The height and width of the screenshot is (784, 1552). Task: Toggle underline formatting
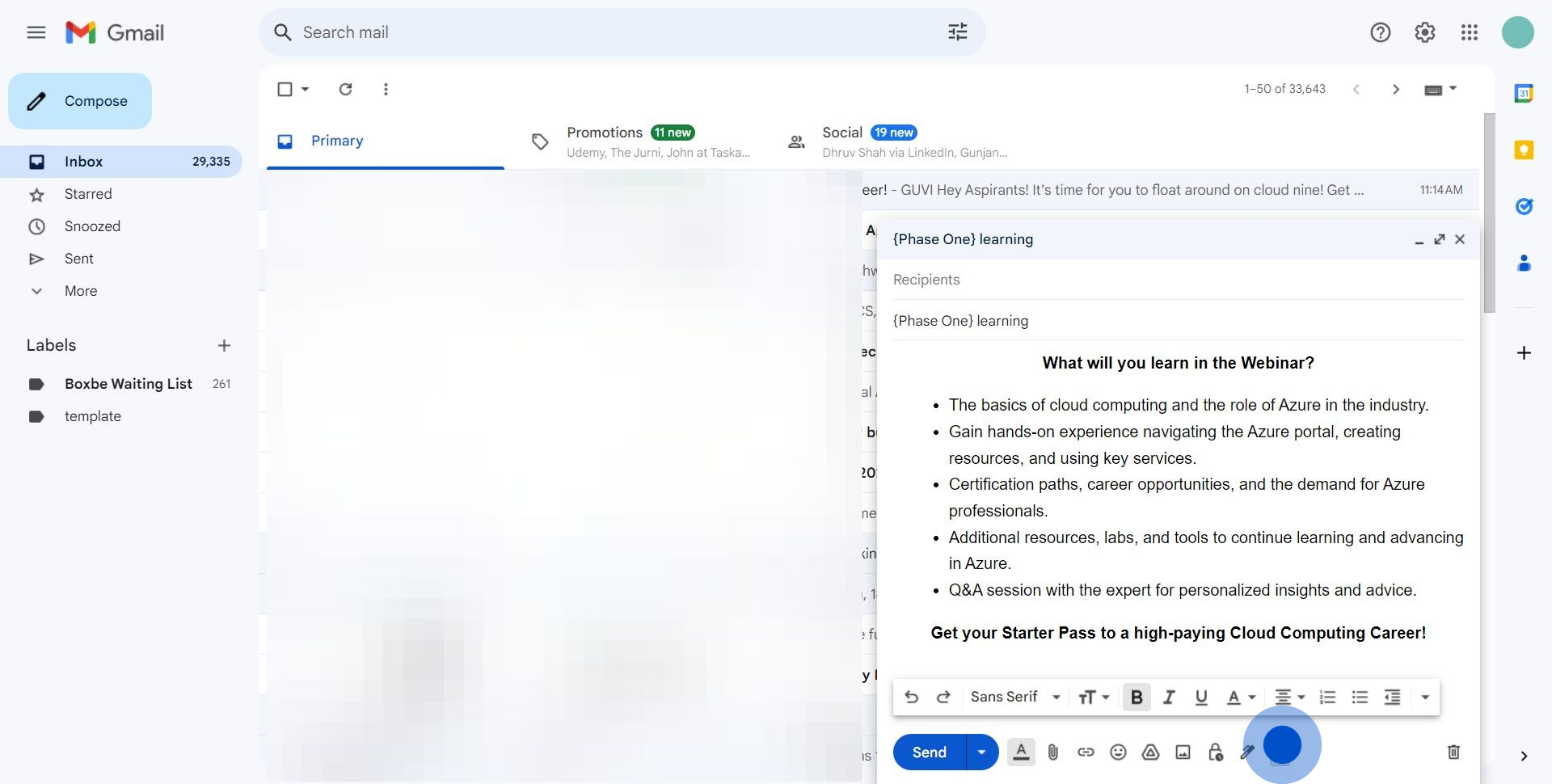1200,697
